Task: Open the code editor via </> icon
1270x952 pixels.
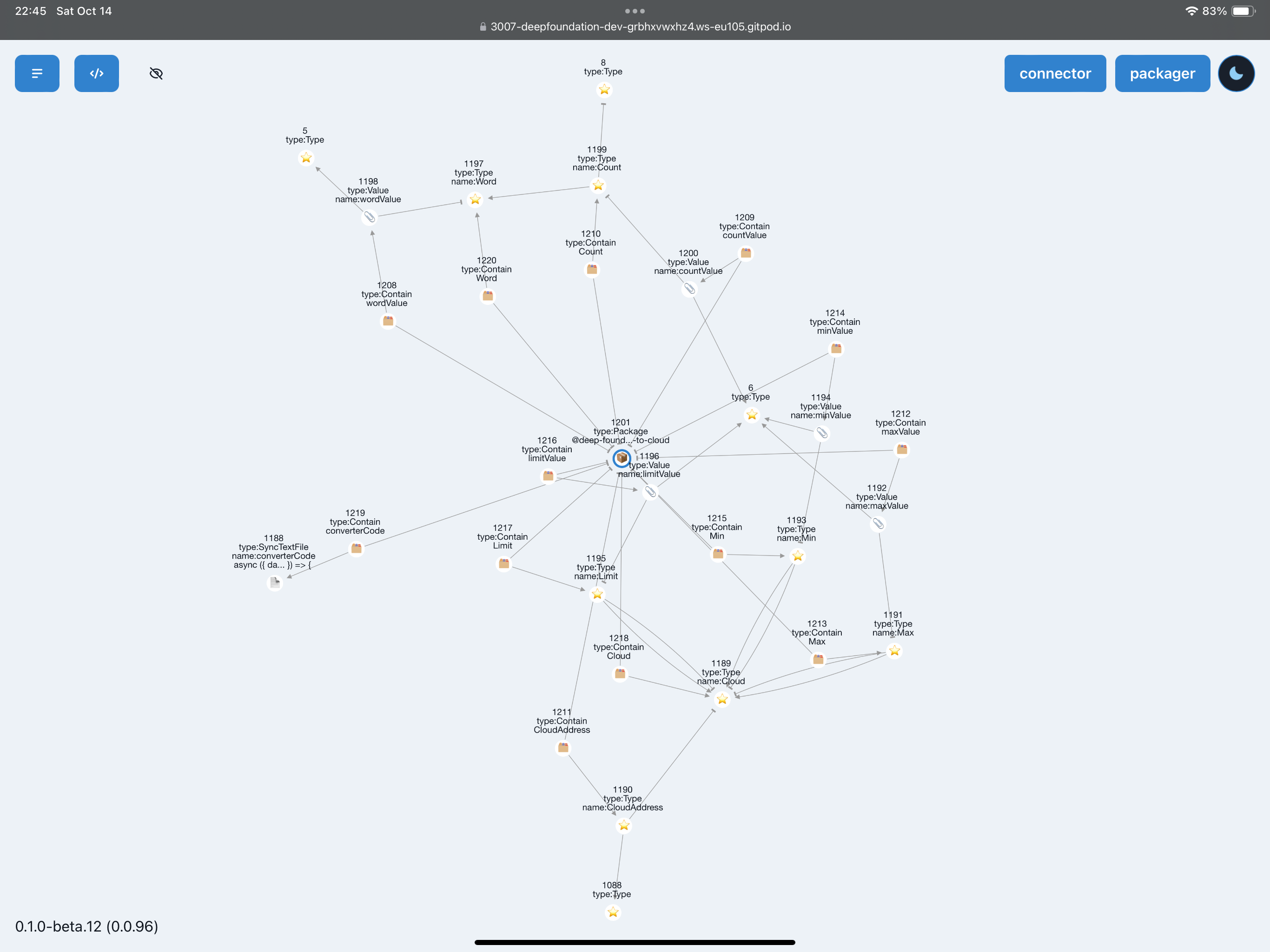Action: 96,73
